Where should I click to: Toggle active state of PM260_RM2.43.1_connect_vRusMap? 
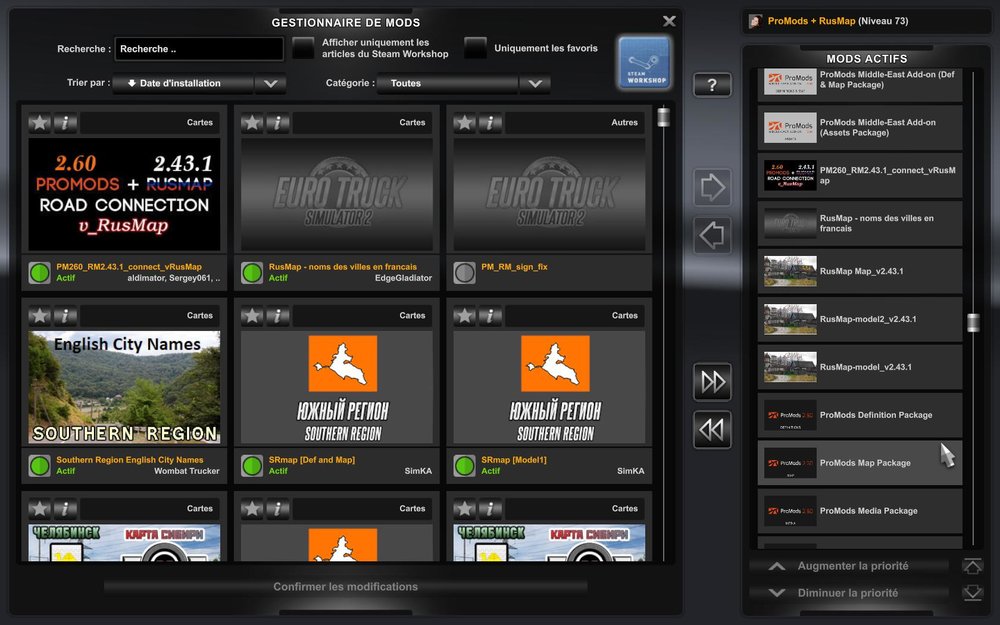click(x=40, y=273)
